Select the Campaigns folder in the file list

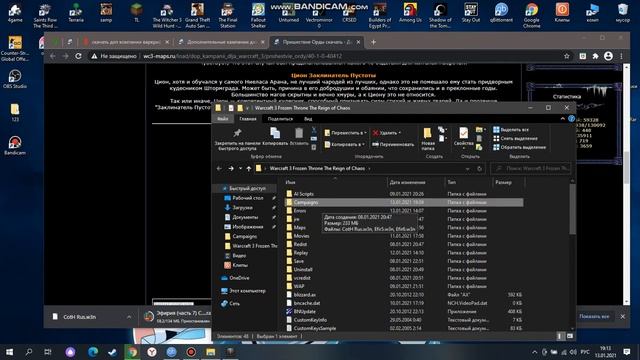(x=404, y=202)
